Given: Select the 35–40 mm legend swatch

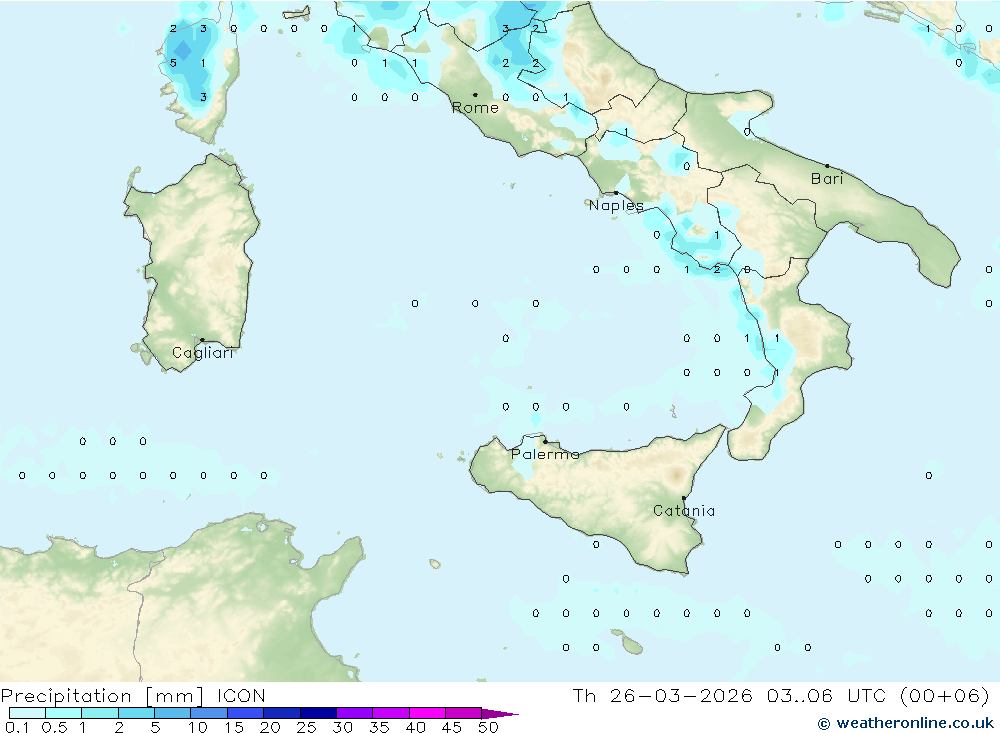Looking at the screenshot, I should [x=391, y=713].
